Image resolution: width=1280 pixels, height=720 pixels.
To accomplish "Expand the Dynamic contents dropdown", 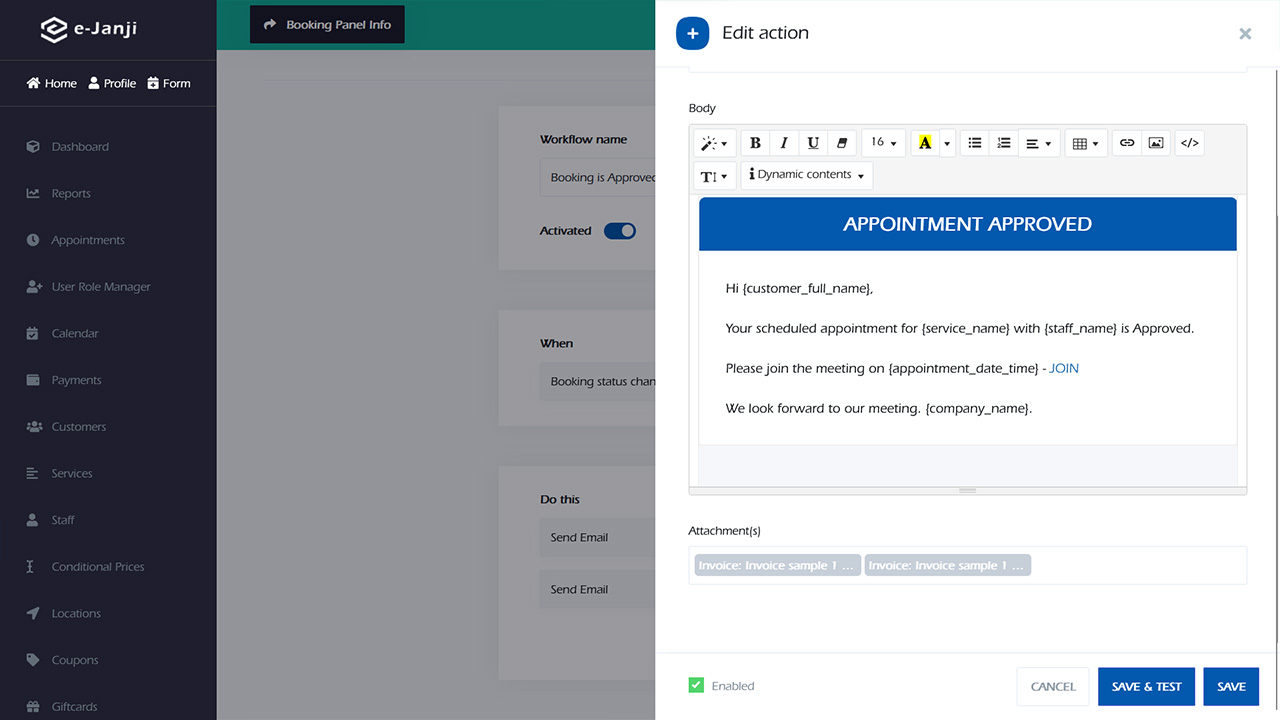I will pos(807,175).
